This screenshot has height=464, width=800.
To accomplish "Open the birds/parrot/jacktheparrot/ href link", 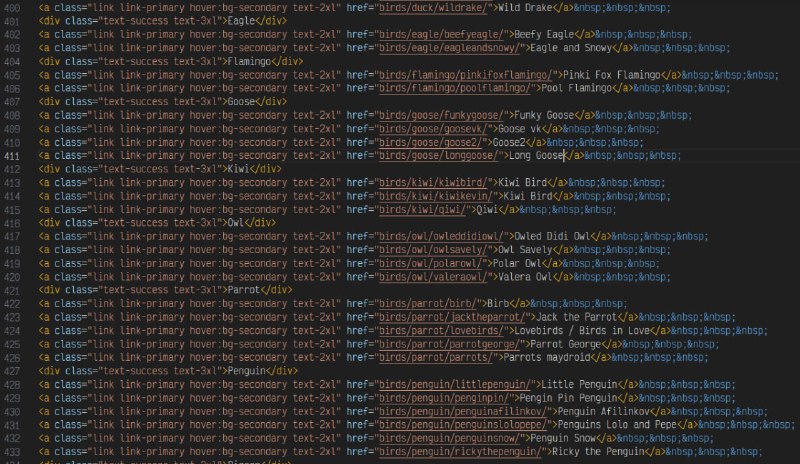I will click(x=452, y=317).
